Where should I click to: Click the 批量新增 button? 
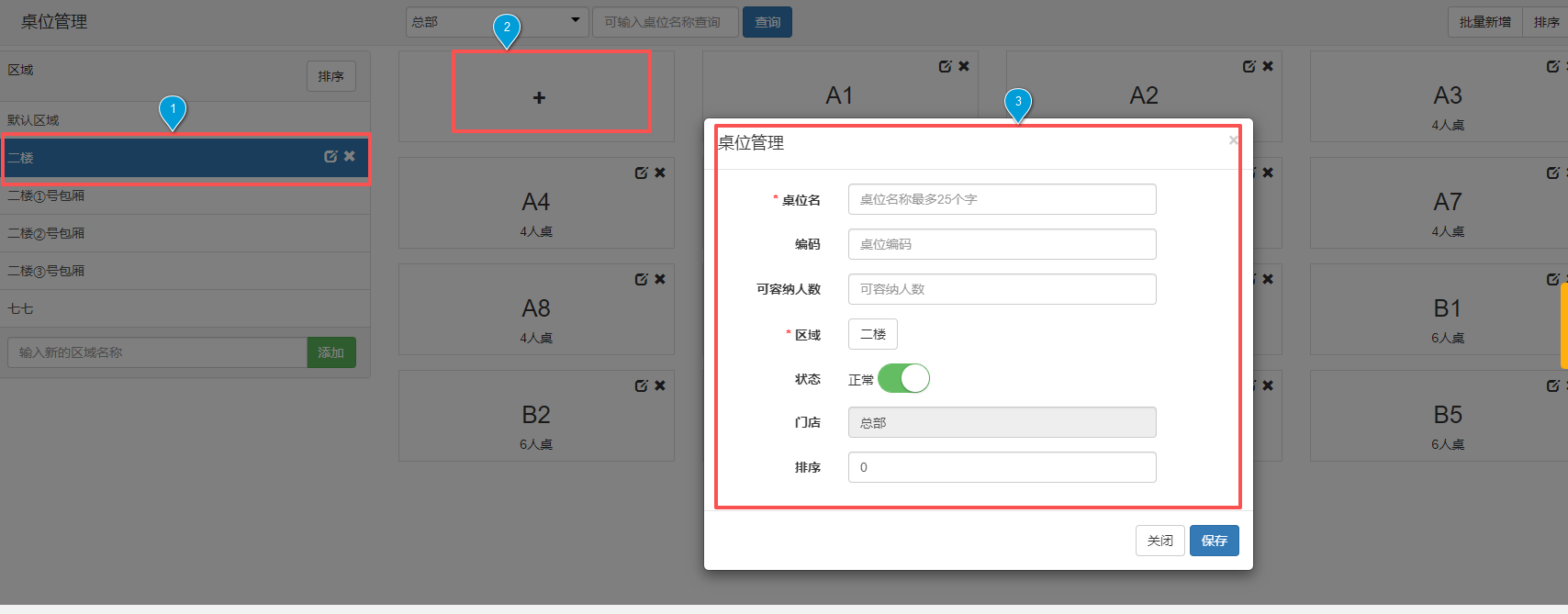(1484, 22)
